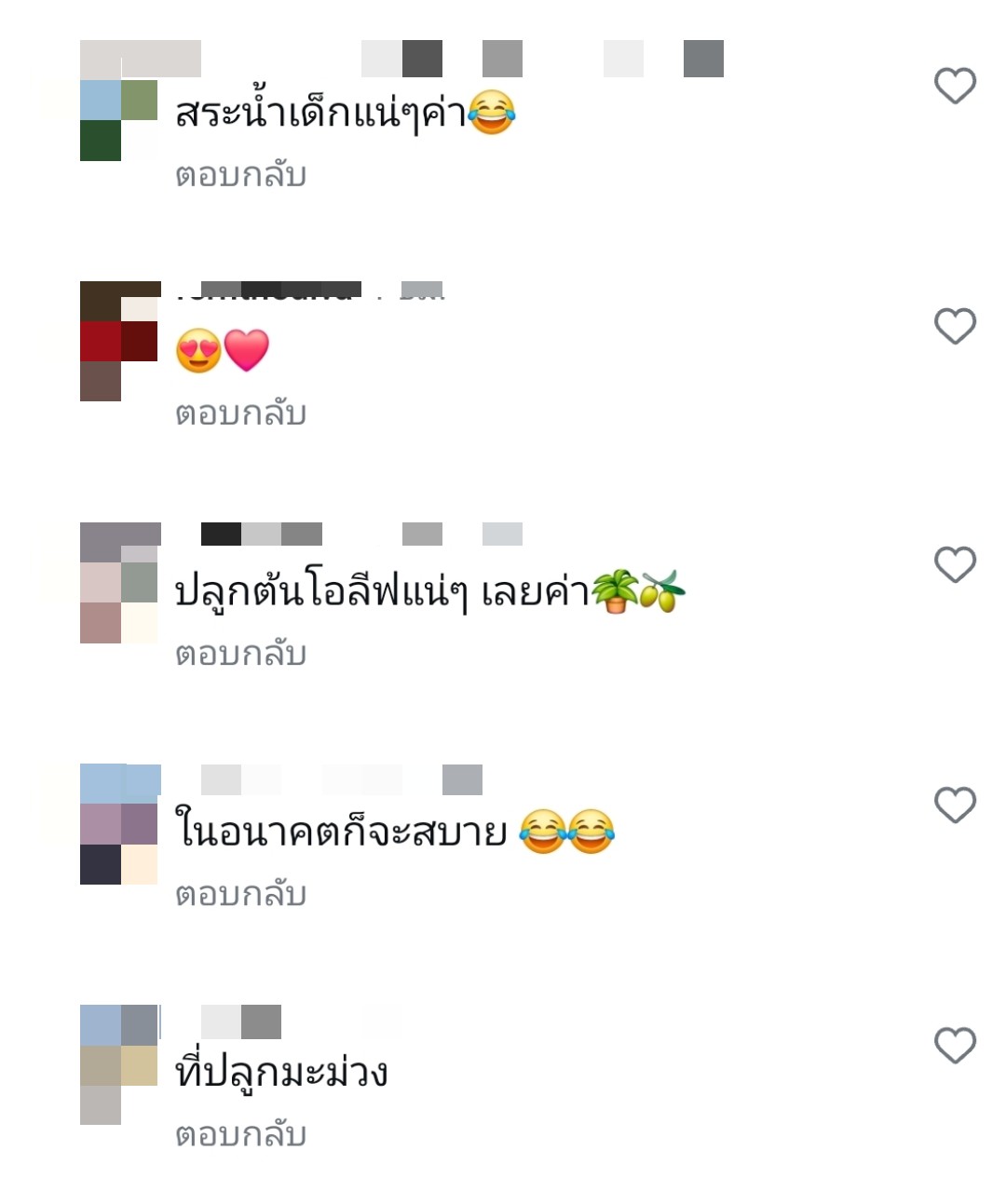Open username above 'สระน้ำเด็กแน่ๆค่า' comment
The width and height of the screenshot is (1006, 1204).
462,58
